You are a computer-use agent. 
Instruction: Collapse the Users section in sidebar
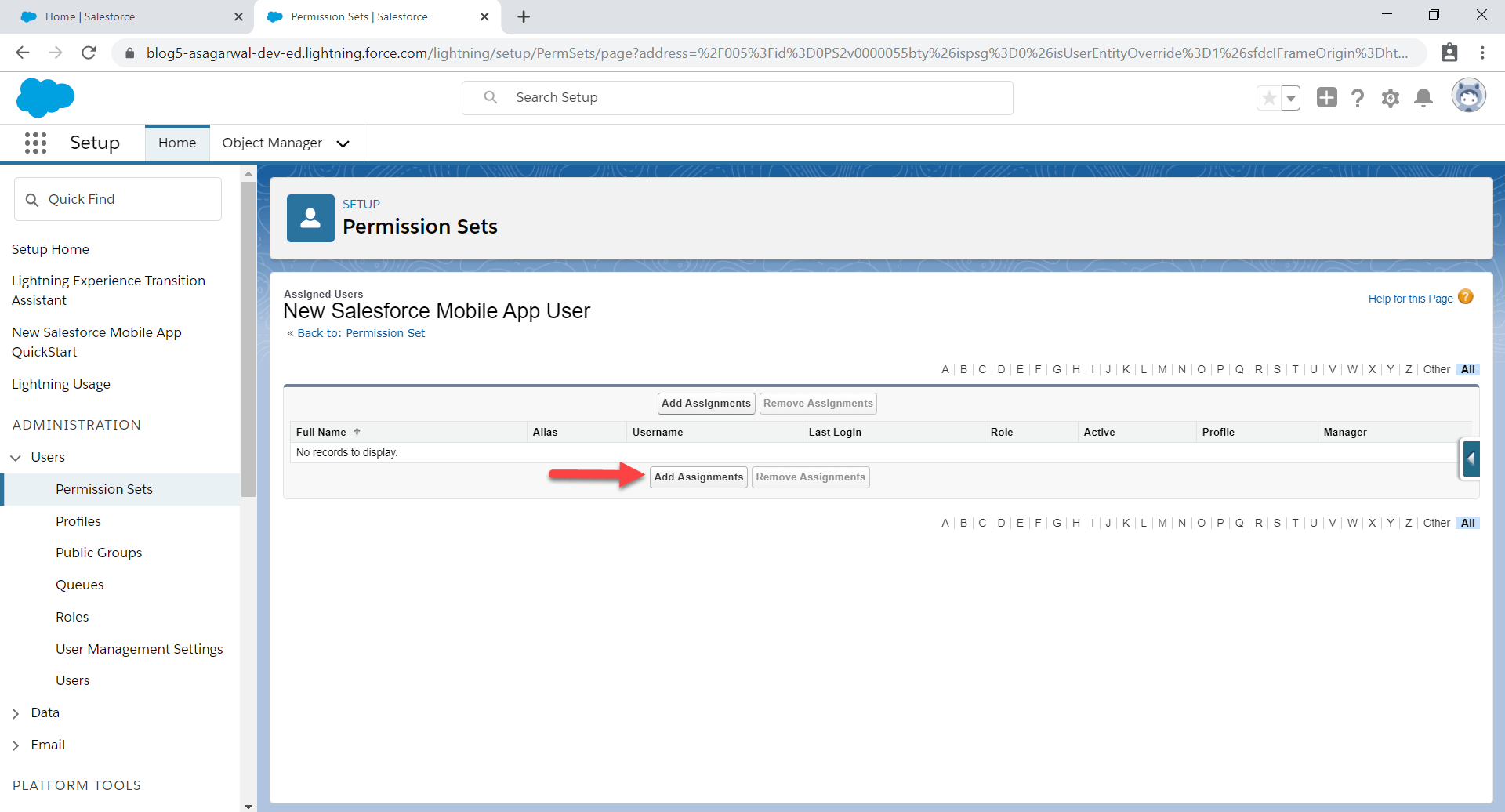coord(16,458)
